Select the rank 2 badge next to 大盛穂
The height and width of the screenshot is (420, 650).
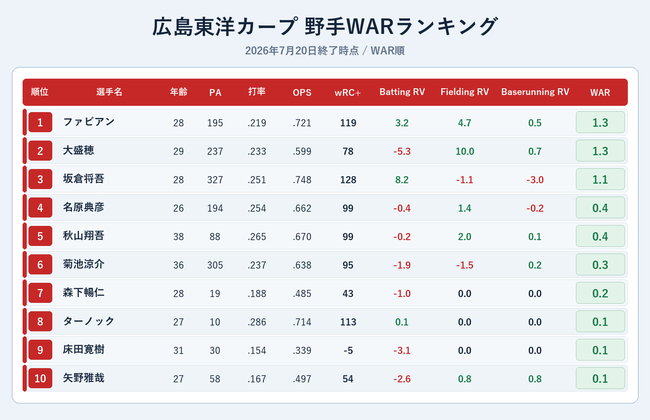coord(40,151)
